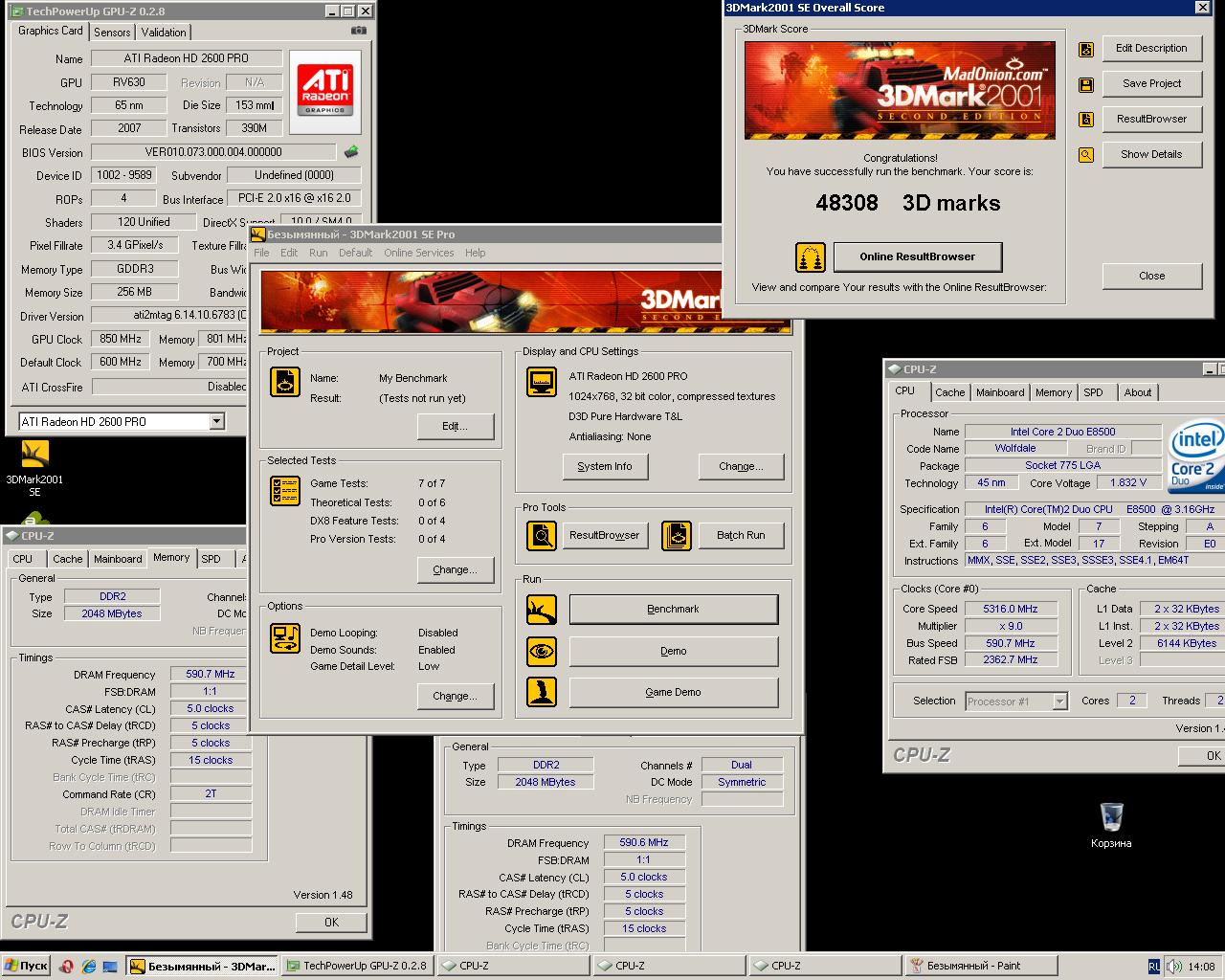Click the Intel Core 2 Duo logo in CPU-Z

[1196, 457]
